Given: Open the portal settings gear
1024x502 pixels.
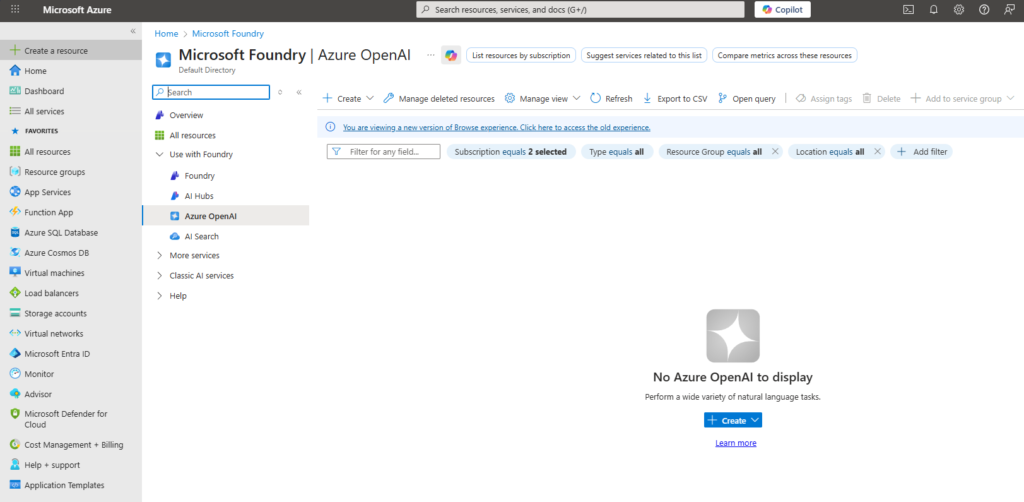Looking at the screenshot, I should pyautogui.click(x=958, y=9).
